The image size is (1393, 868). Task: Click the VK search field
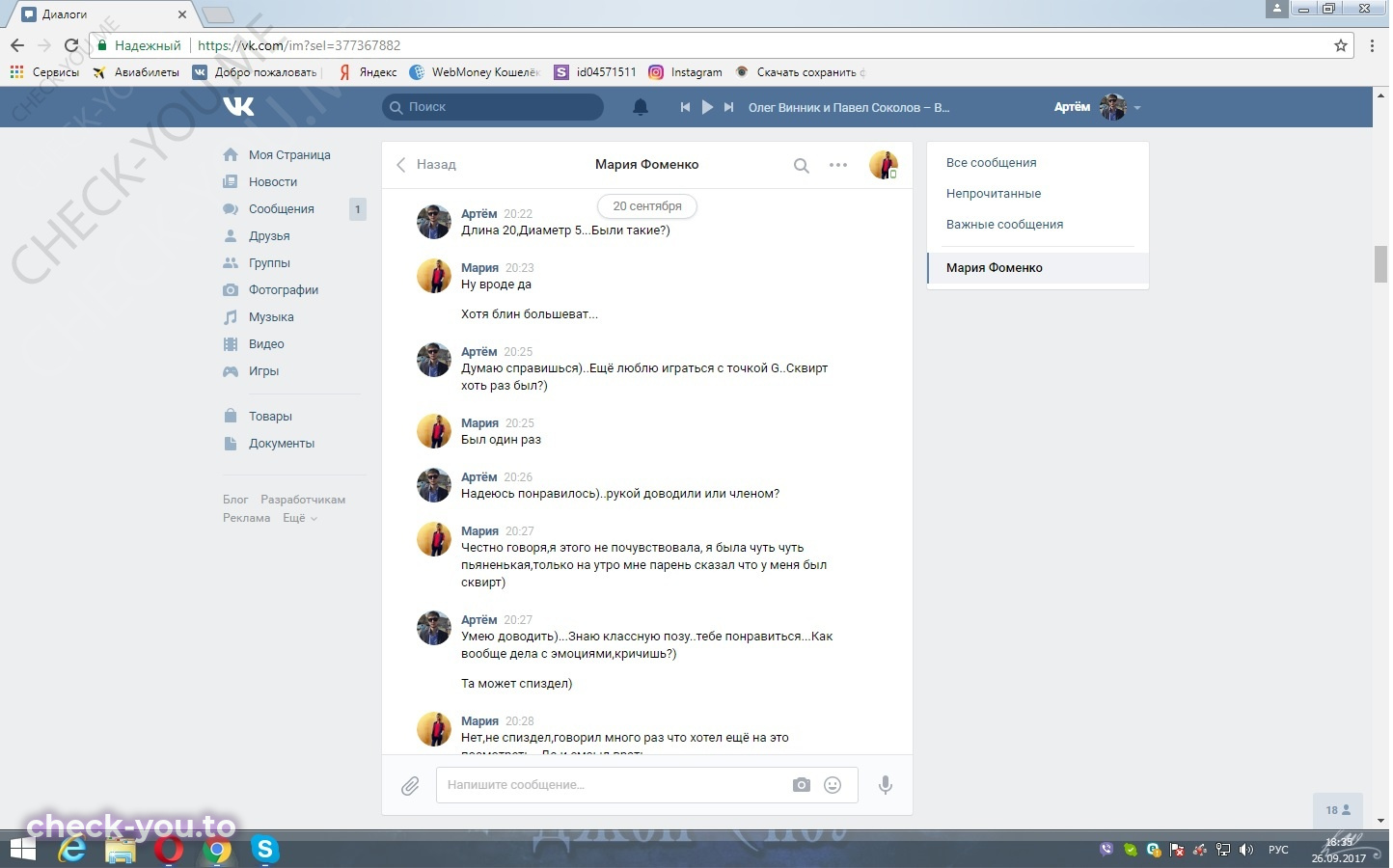493,107
